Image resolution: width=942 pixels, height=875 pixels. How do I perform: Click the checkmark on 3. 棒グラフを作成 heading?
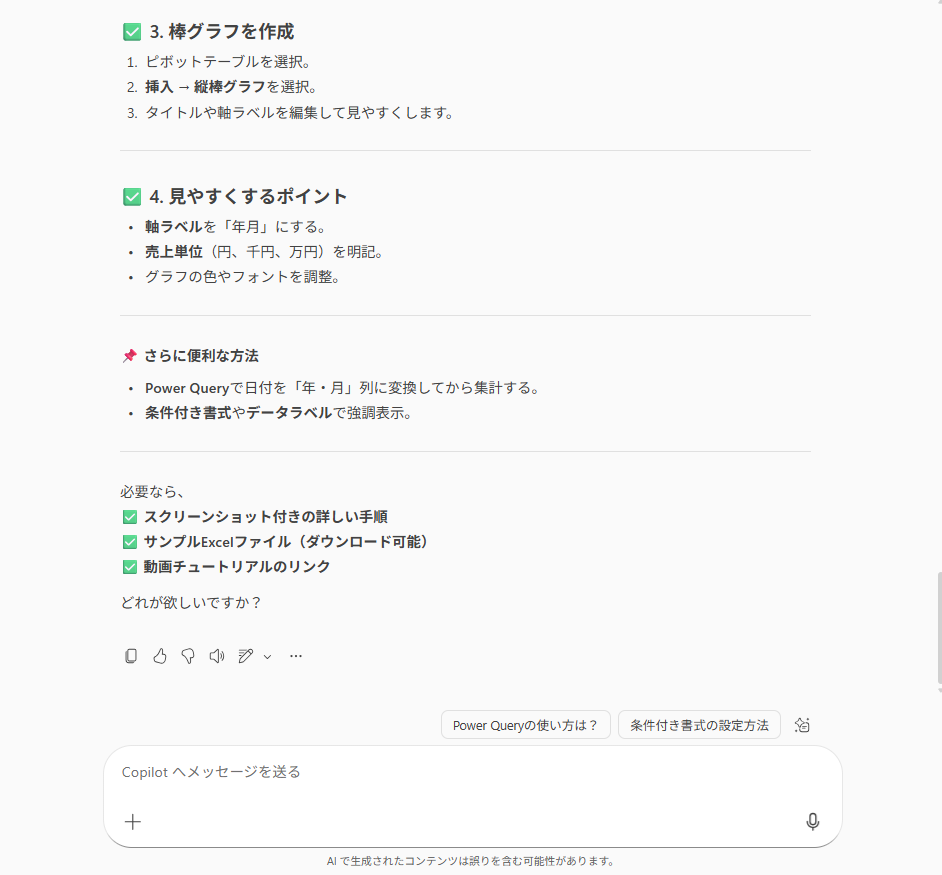pyautogui.click(x=132, y=32)
